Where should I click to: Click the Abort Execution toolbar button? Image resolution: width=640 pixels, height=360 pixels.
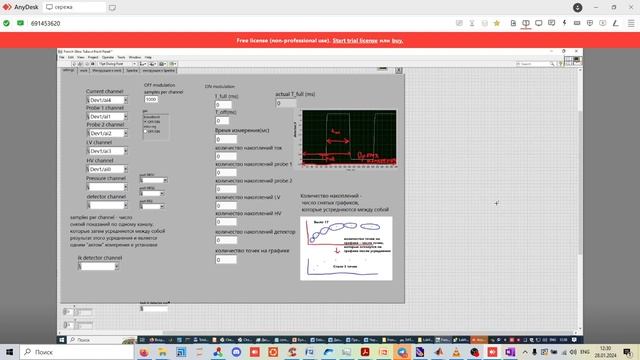(x=87, y=64)
